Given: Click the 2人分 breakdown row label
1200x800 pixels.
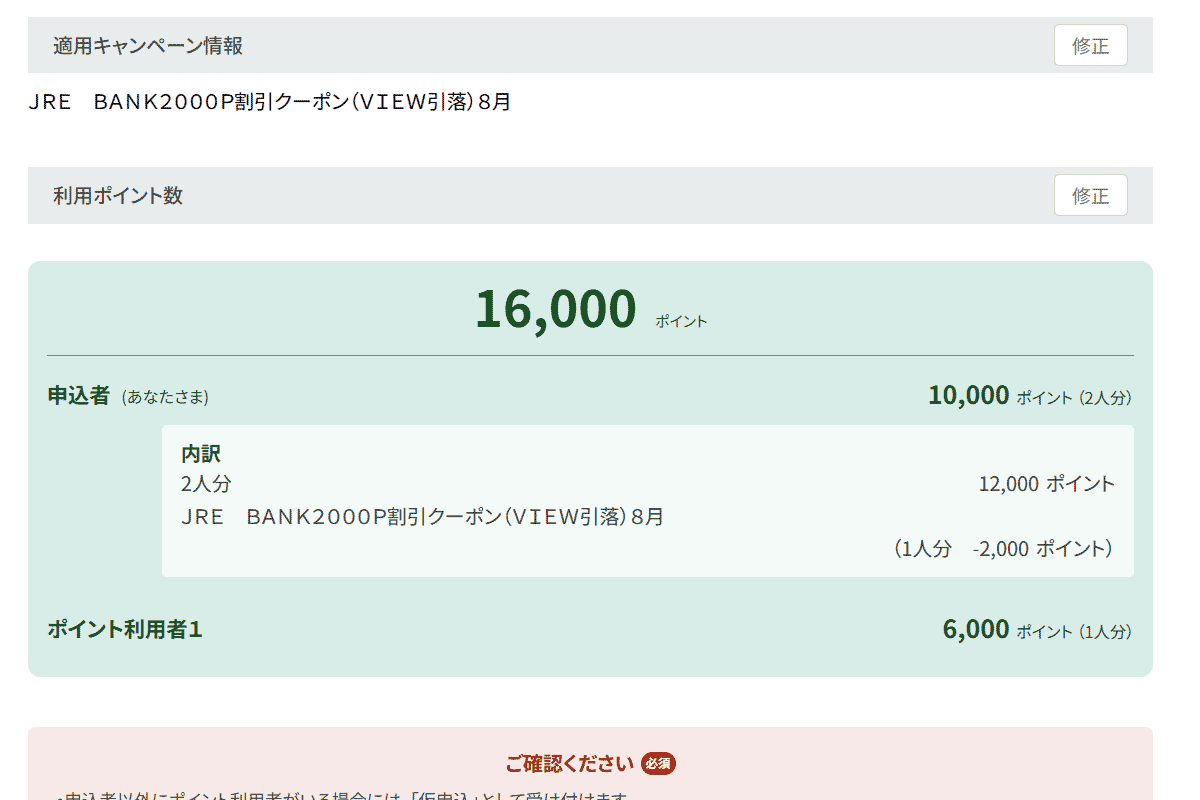Looking at the screenshot, I should click(206, 484).
